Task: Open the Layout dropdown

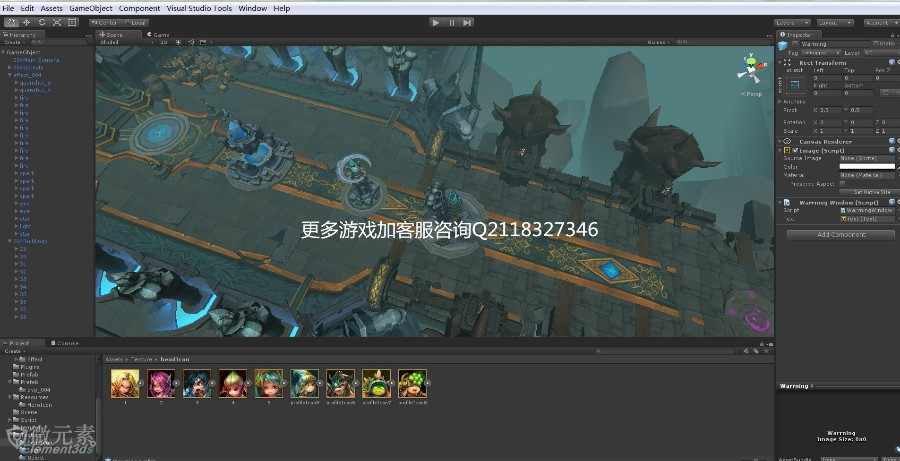Action: (x=835, y=22)
